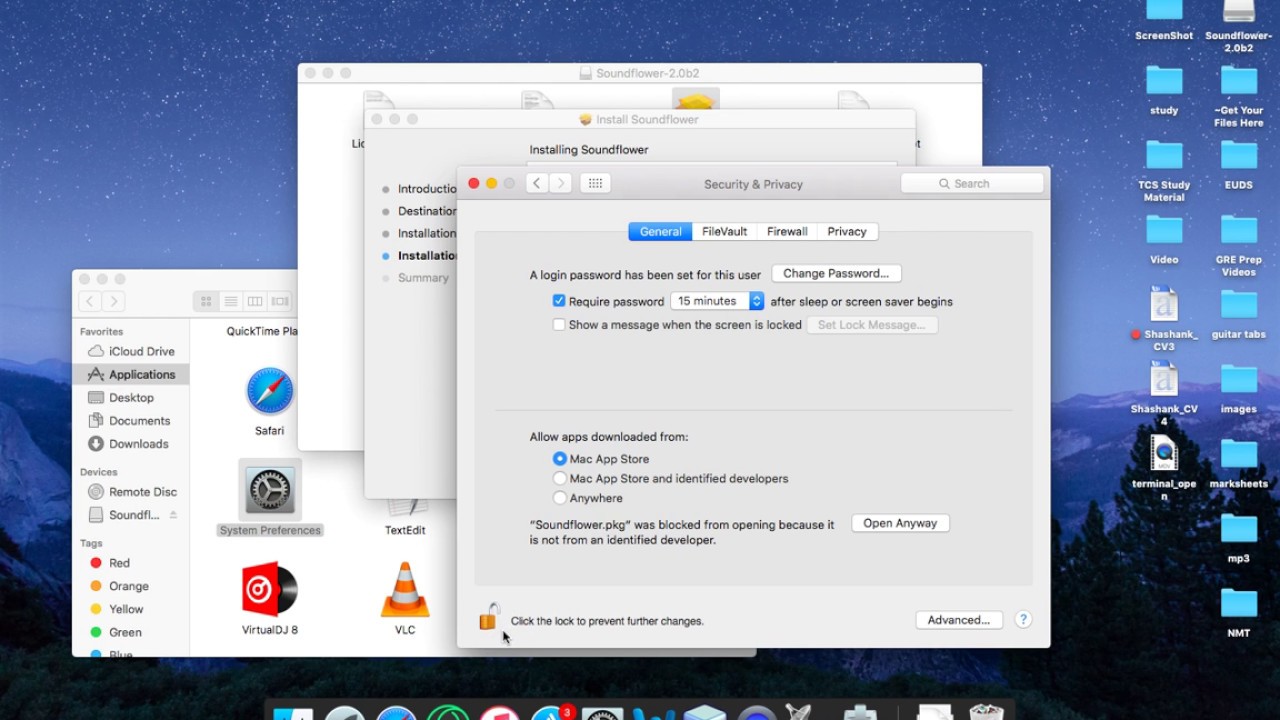
Task: Open the Video folder on desktop
Action: coord(1164,230)
